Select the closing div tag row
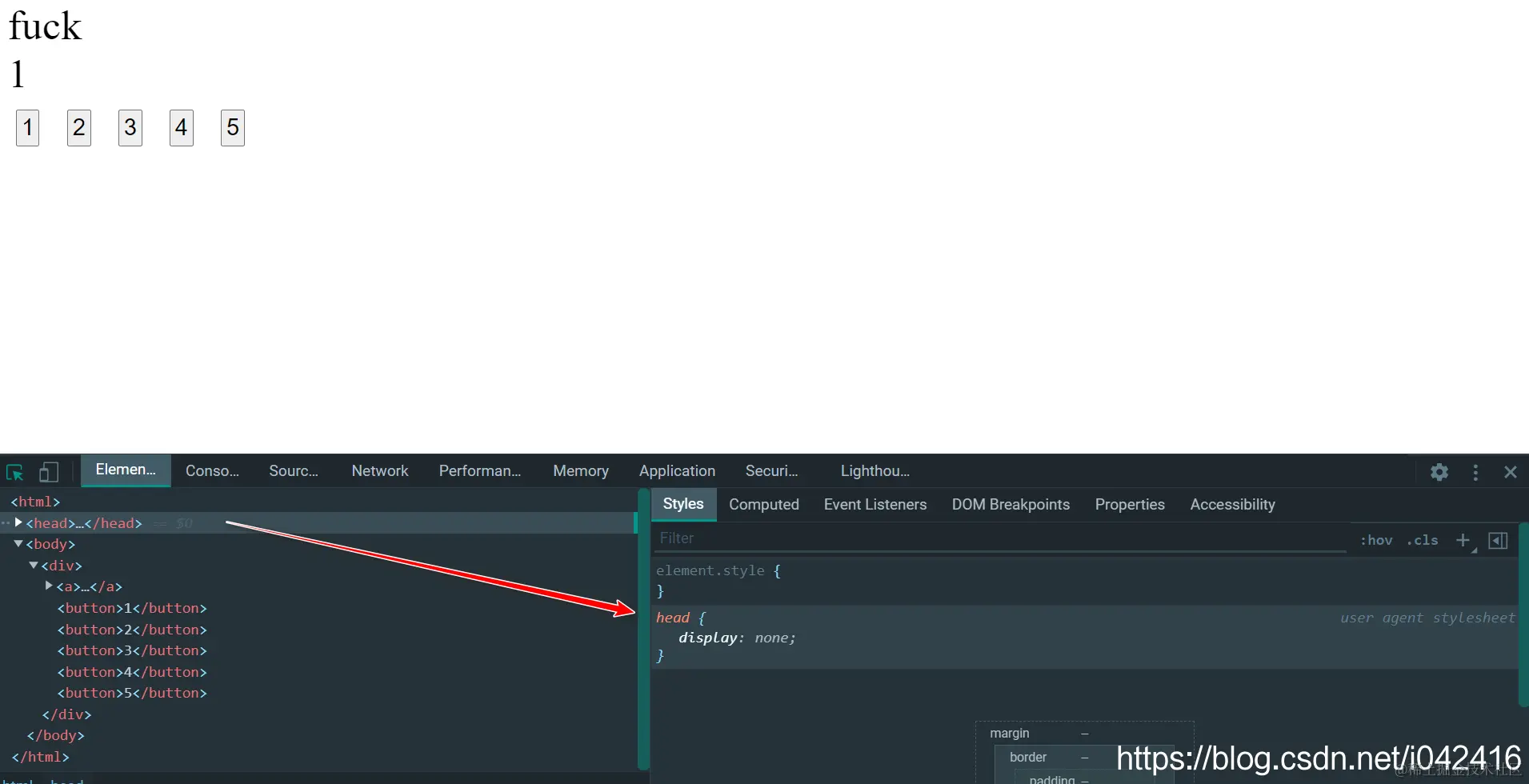Screen dimensions: 1529x784 click(318, 714)
